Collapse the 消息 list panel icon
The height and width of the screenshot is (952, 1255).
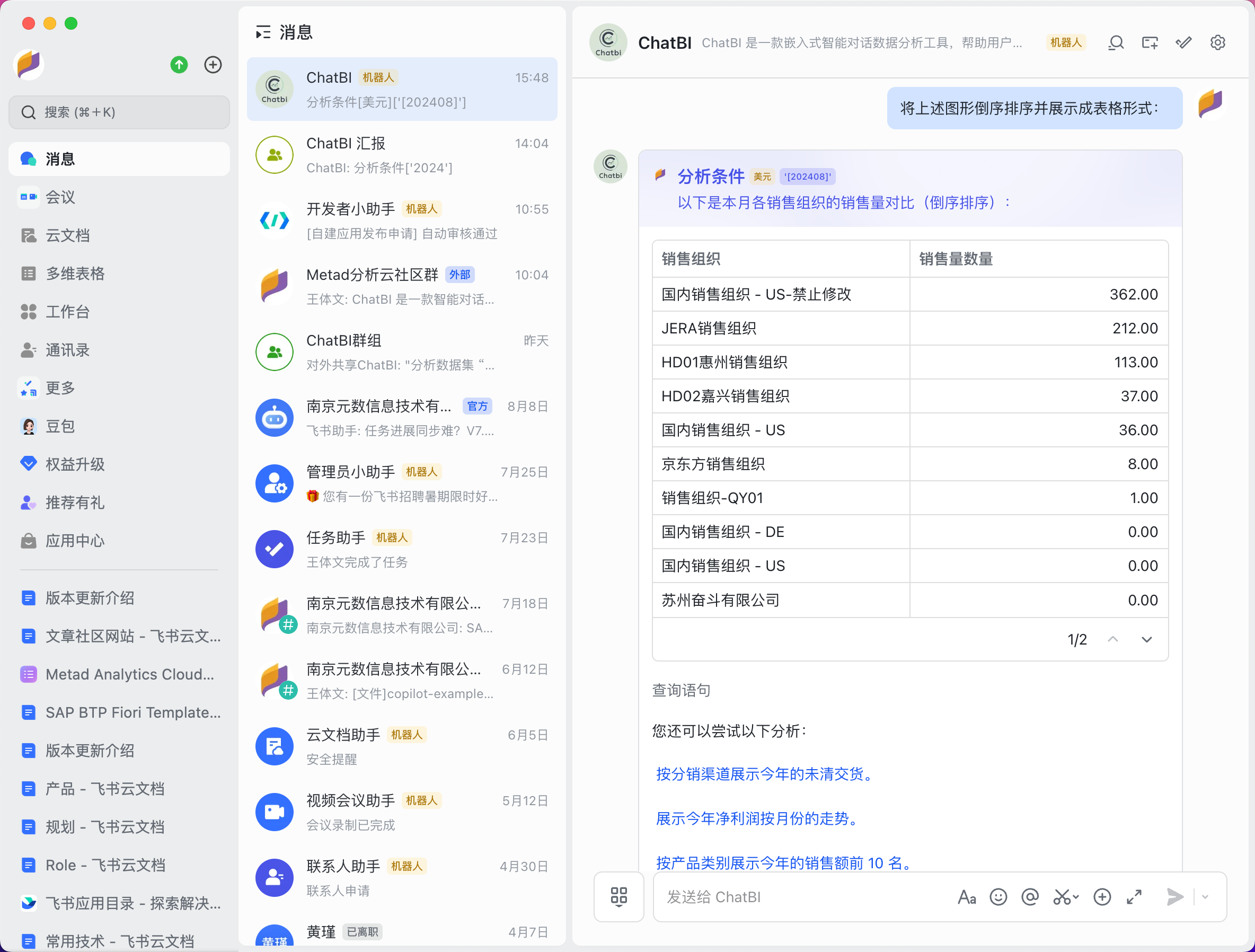263,32
